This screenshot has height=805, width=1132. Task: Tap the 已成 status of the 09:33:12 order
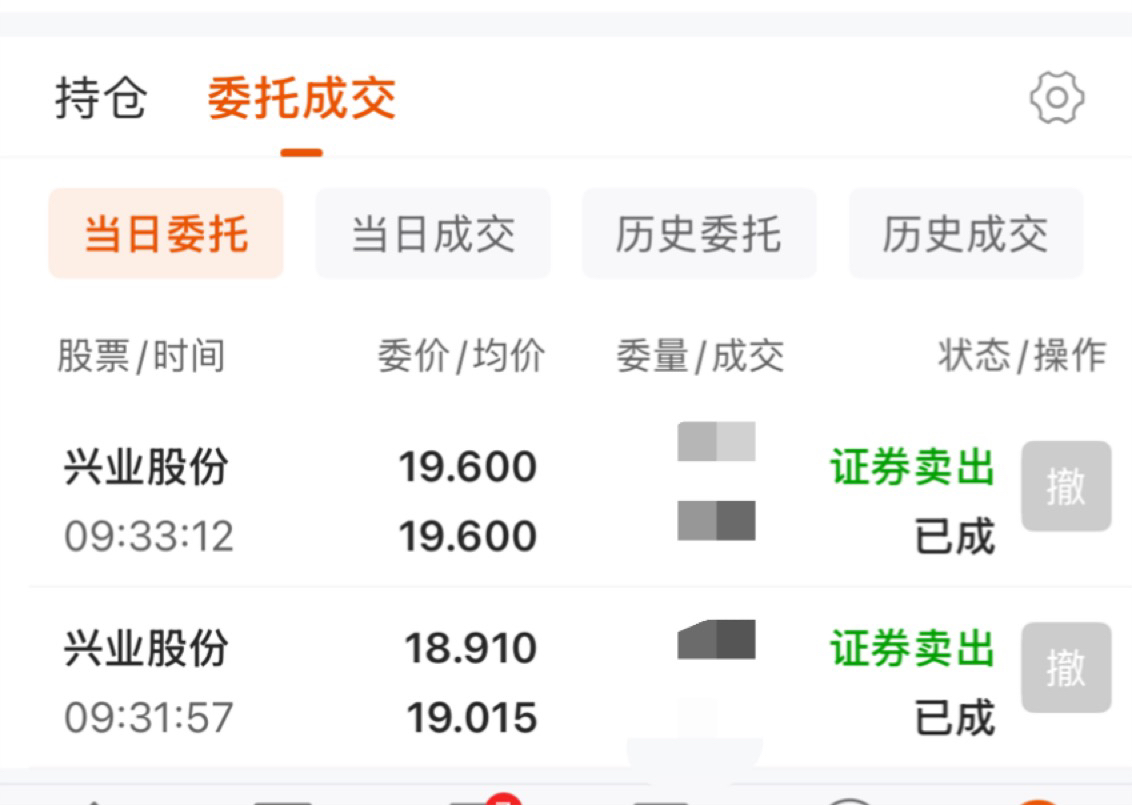click(x=954, y=536)
